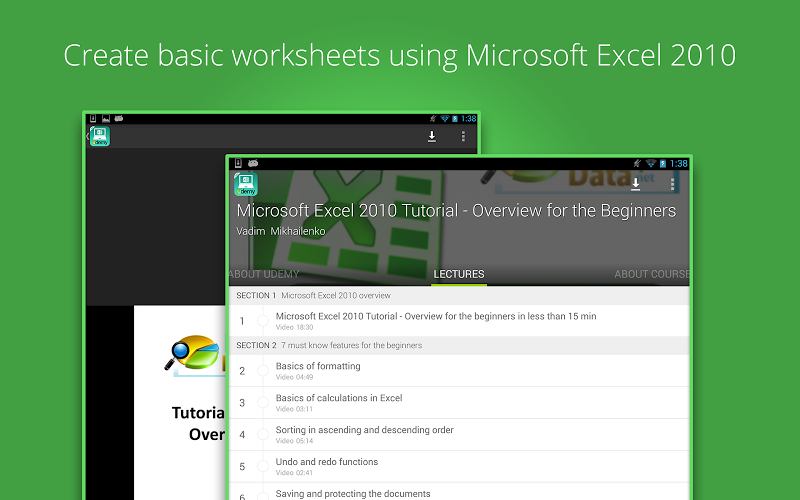
Task: Tap the muted sound icon in front window status bar
Action: tap(637, 163)
